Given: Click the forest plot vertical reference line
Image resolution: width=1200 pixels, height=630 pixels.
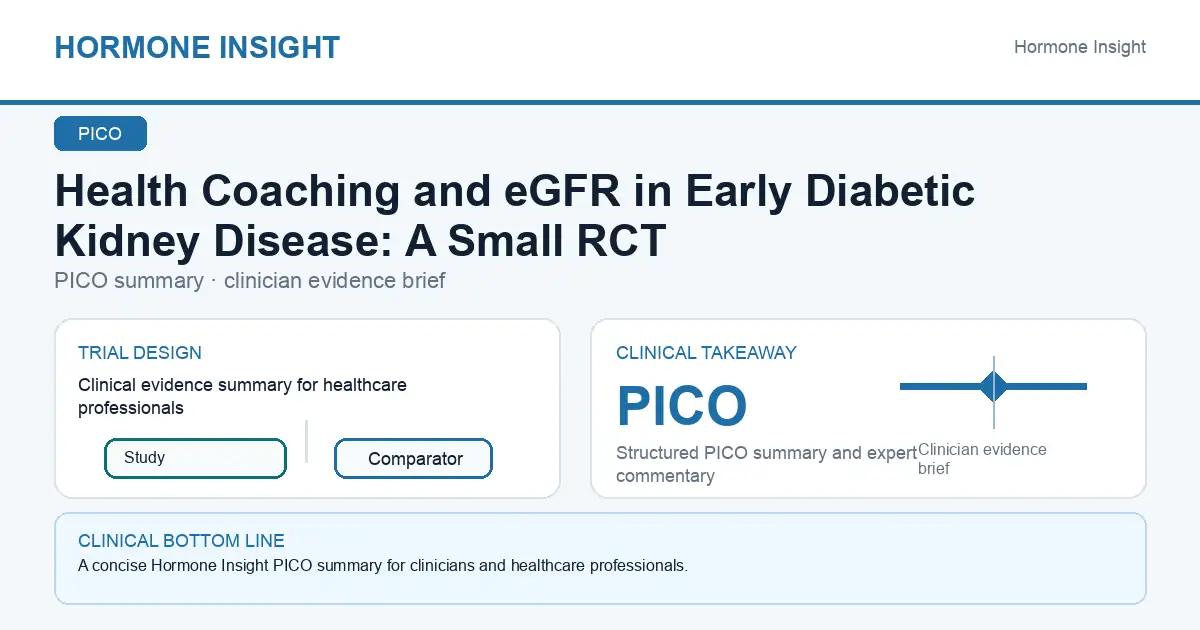Looking at the screenshot, I should tap(994, 392).
